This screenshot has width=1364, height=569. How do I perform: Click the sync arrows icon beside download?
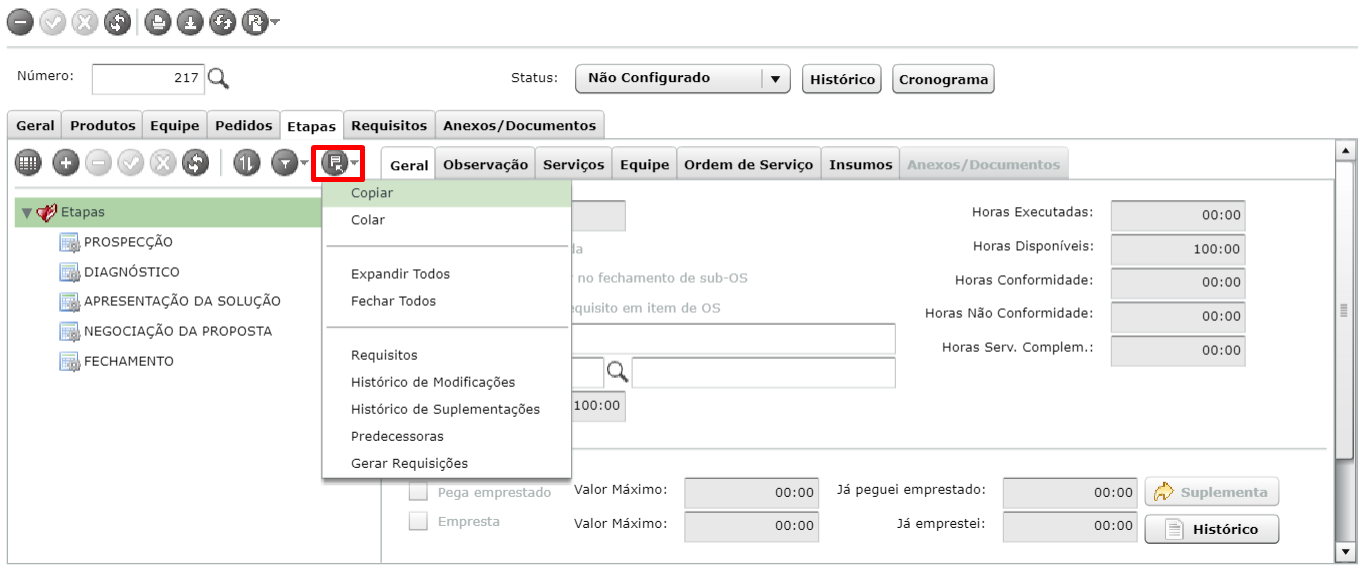tap(222, 22)
